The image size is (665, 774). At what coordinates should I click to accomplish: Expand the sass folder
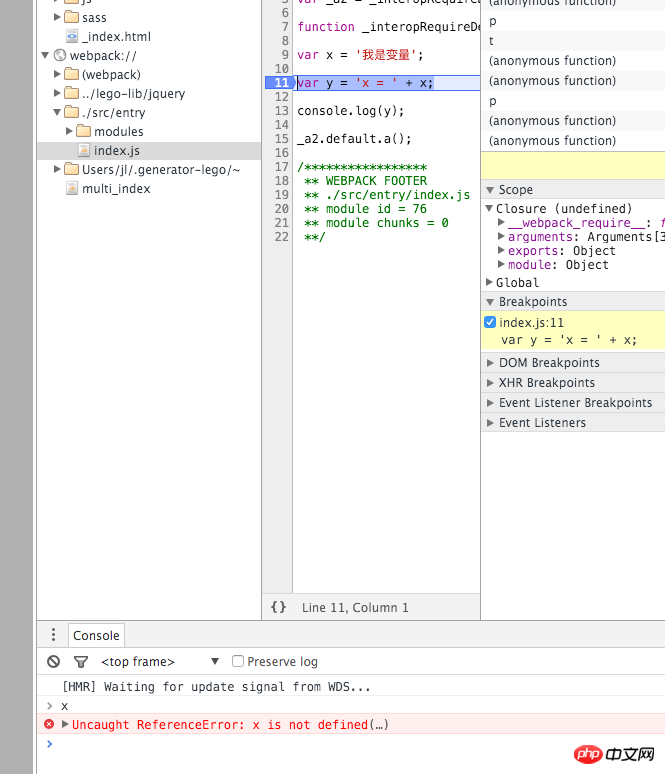pyautogui.click(x=57, y=17)
